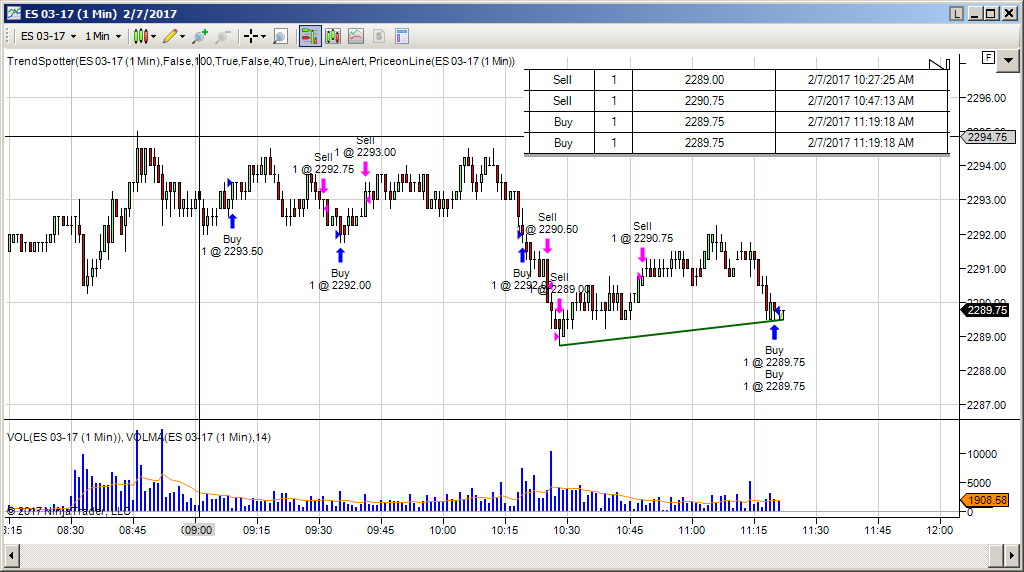Expand the drawing tools dropdown arrow
Image resolution: width=1024 pixels, height=572 pixels.
pyautogui.click(x=182, y=37)
